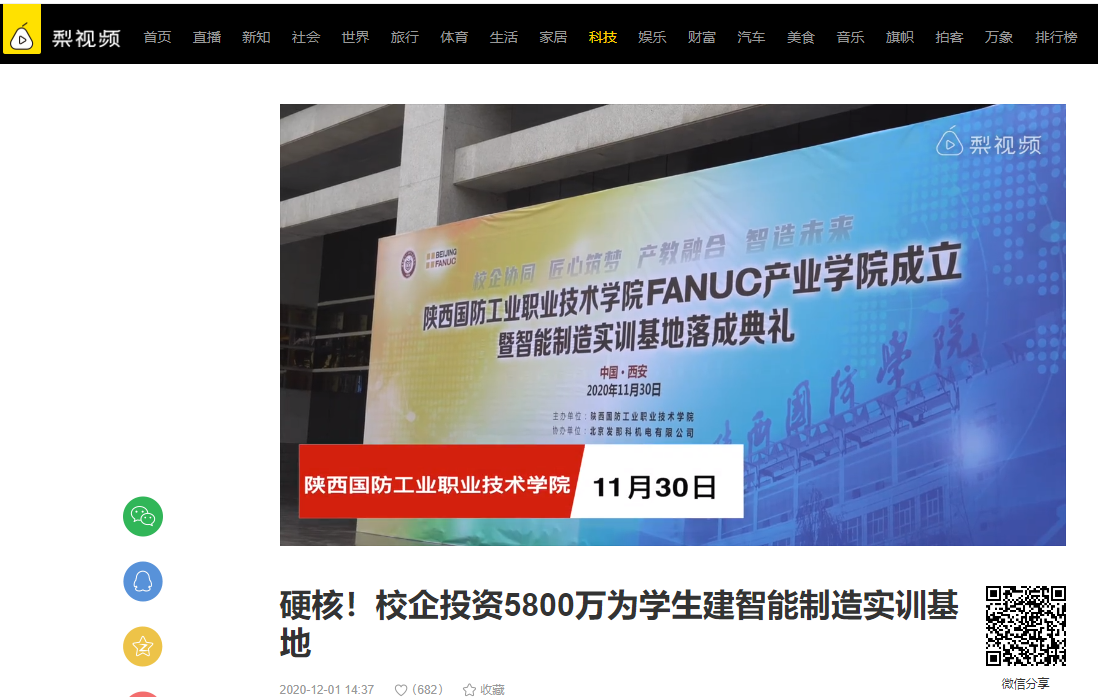Share the video via WeChat icon
This screenshot has height=697, width=1098.
[143, 517]
